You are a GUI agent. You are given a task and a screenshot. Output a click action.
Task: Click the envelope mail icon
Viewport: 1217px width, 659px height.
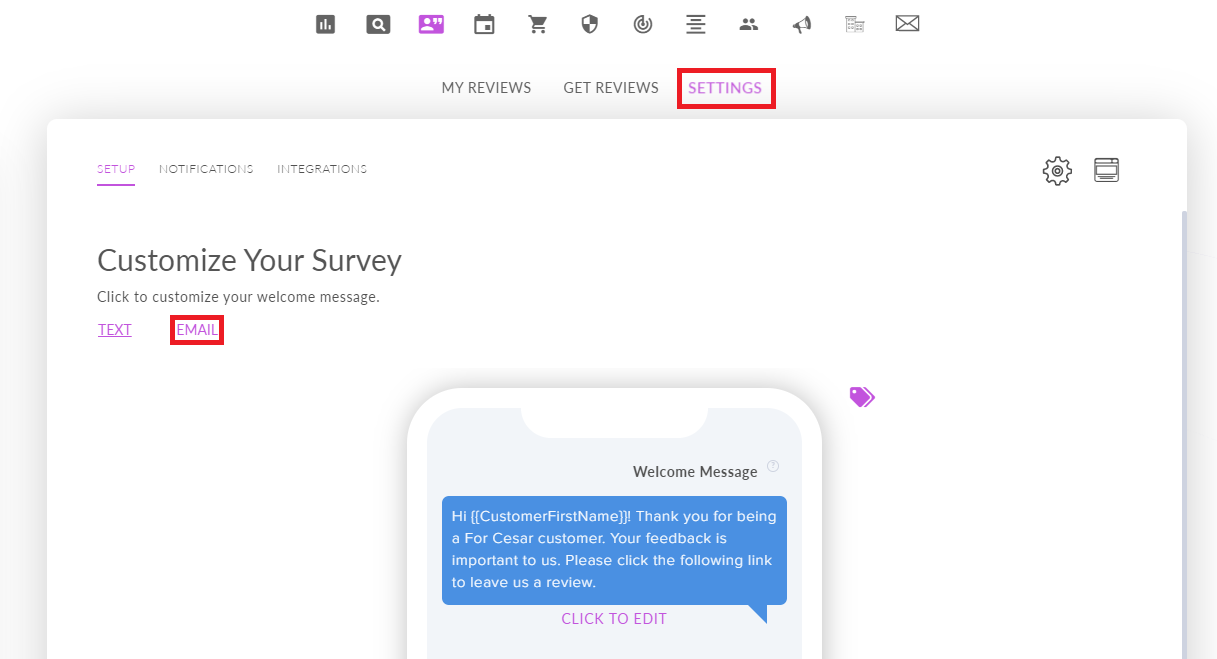(907, 23)
